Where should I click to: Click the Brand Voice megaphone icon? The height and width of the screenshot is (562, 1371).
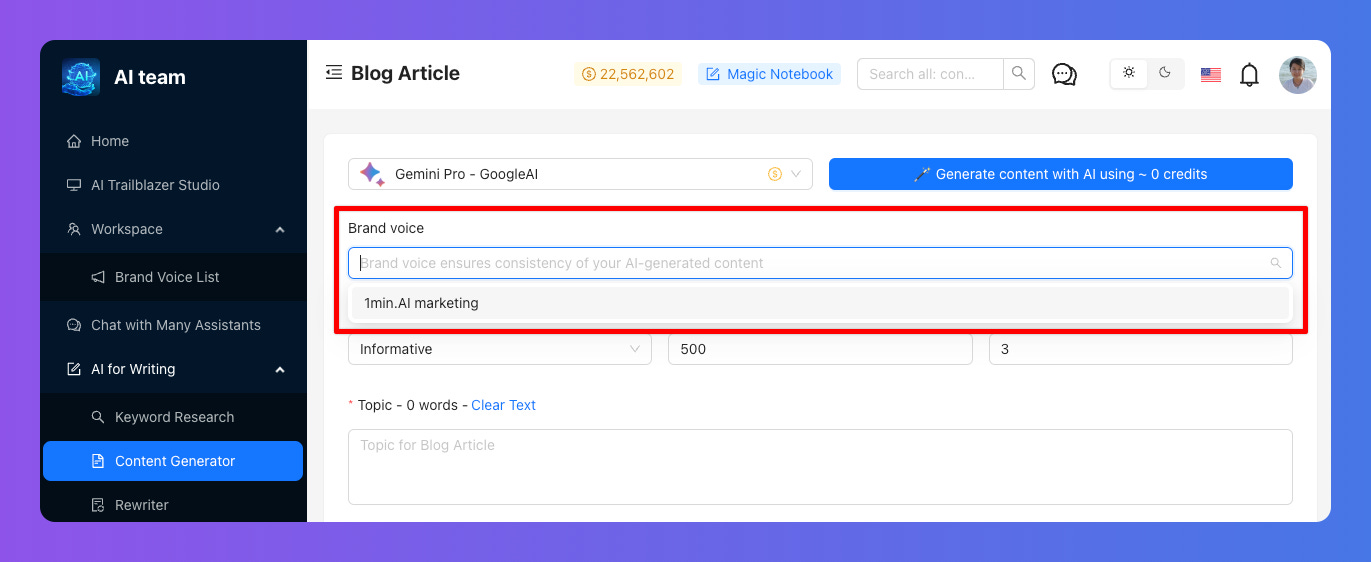coord(98,277)
